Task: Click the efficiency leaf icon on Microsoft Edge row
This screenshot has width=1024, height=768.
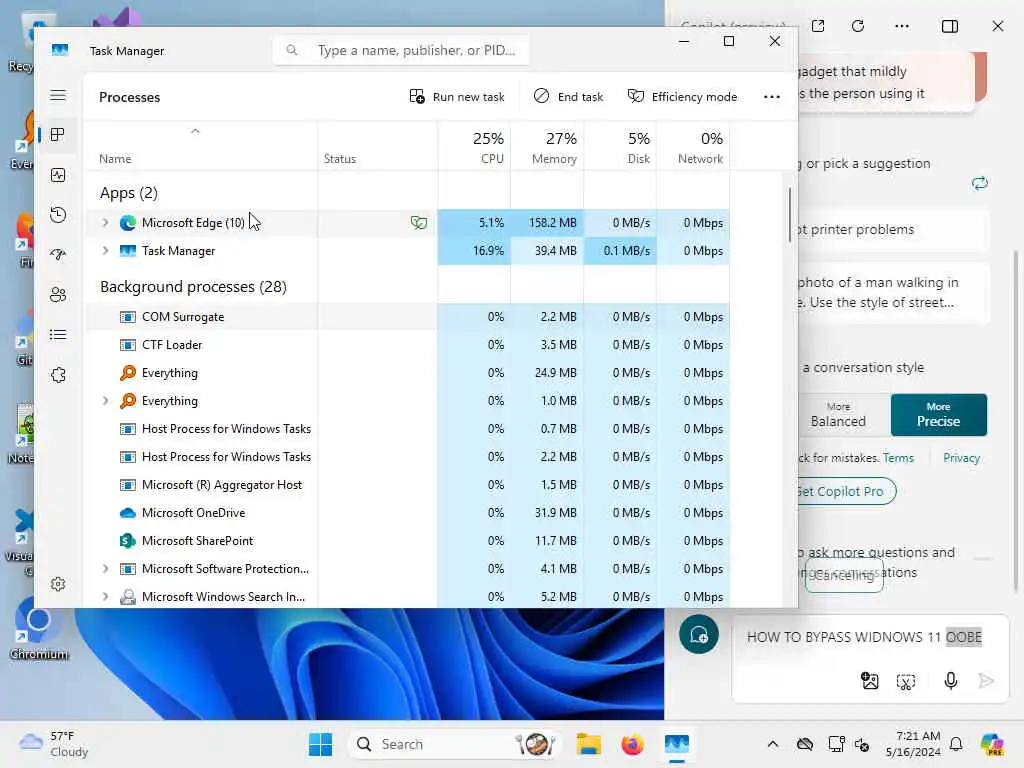Action: [x=419, y=223]
